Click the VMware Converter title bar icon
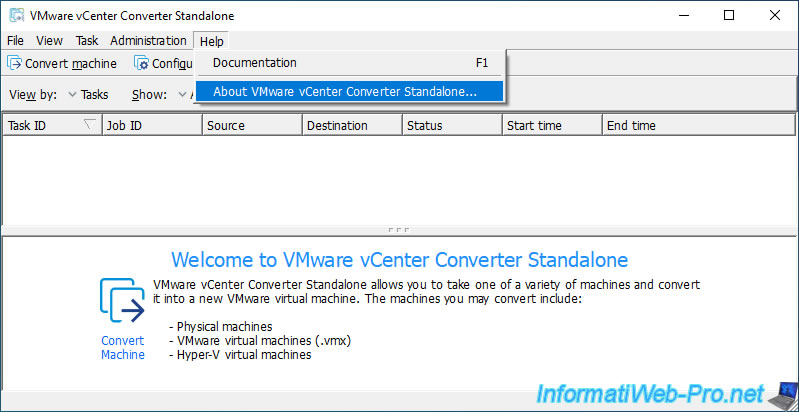Screen dimensions: 799x412 (16, 15)
